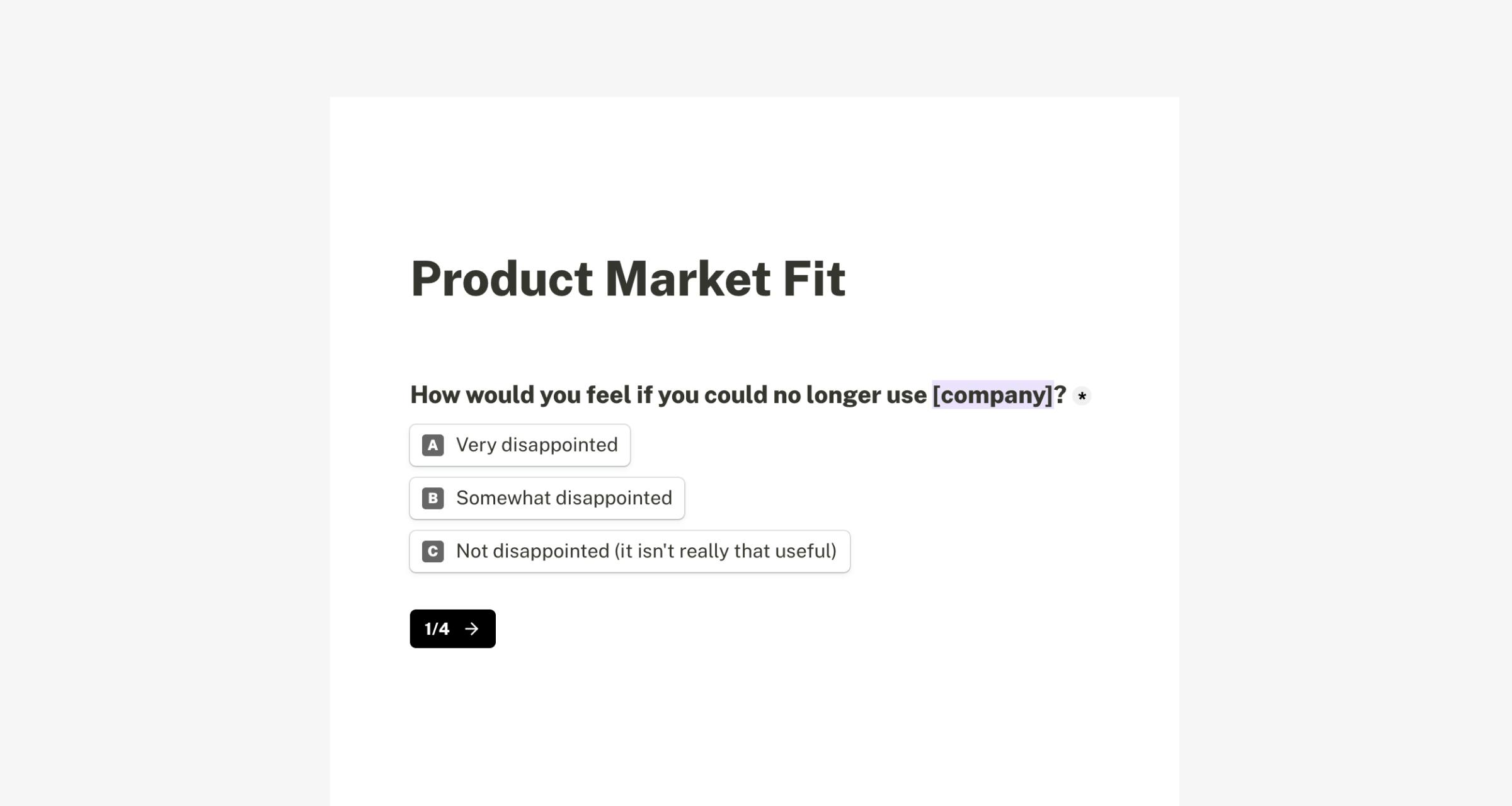The image size is (1512, 806).
Task: Click the "1/4" step counter text
Action: coord(437,629)
